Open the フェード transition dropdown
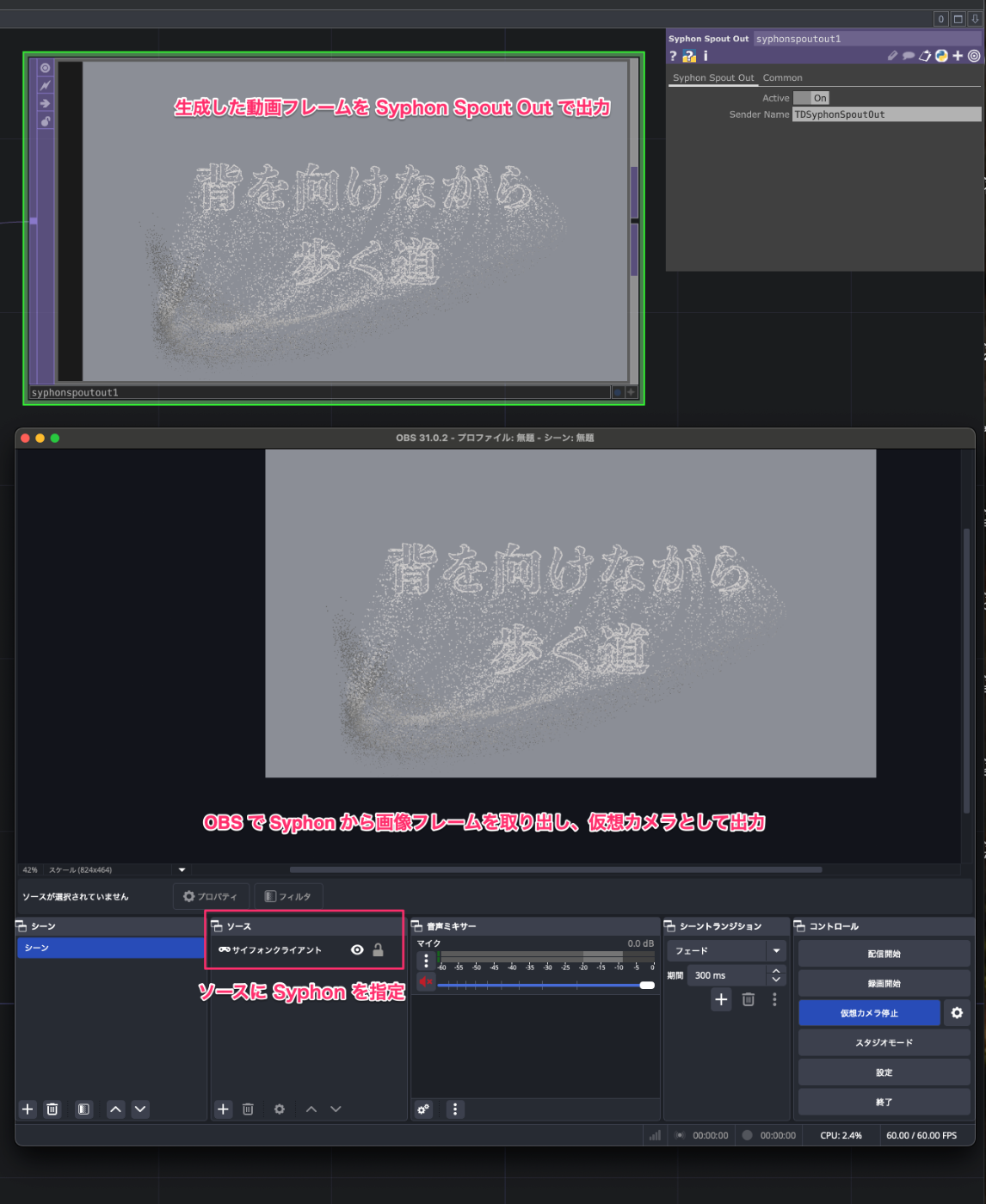Viewport: 986px width, 1204px height. [x=726, y=950]
